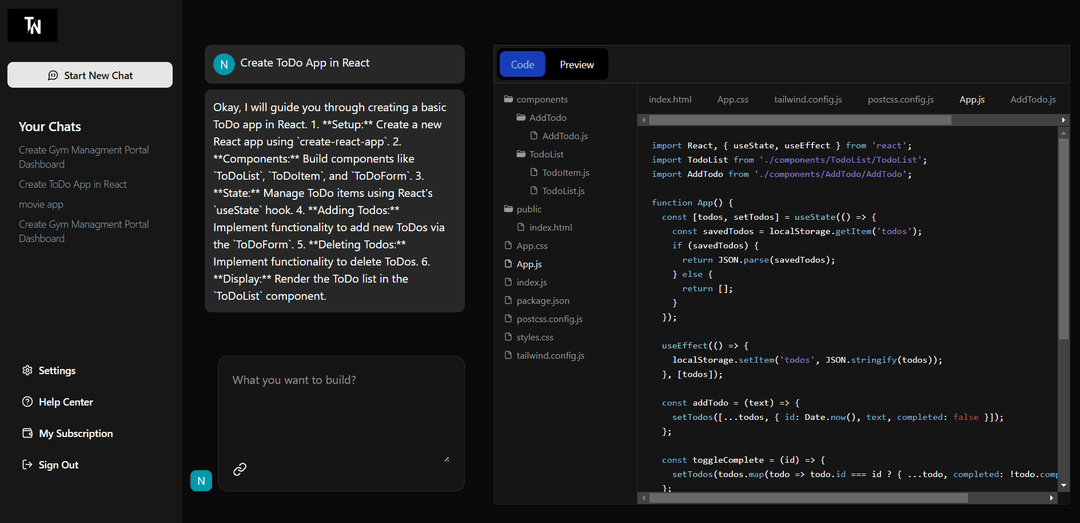1080x523 pixels.
Task: Click the N avatar in chat title
Action: click(x=224, y=63)
